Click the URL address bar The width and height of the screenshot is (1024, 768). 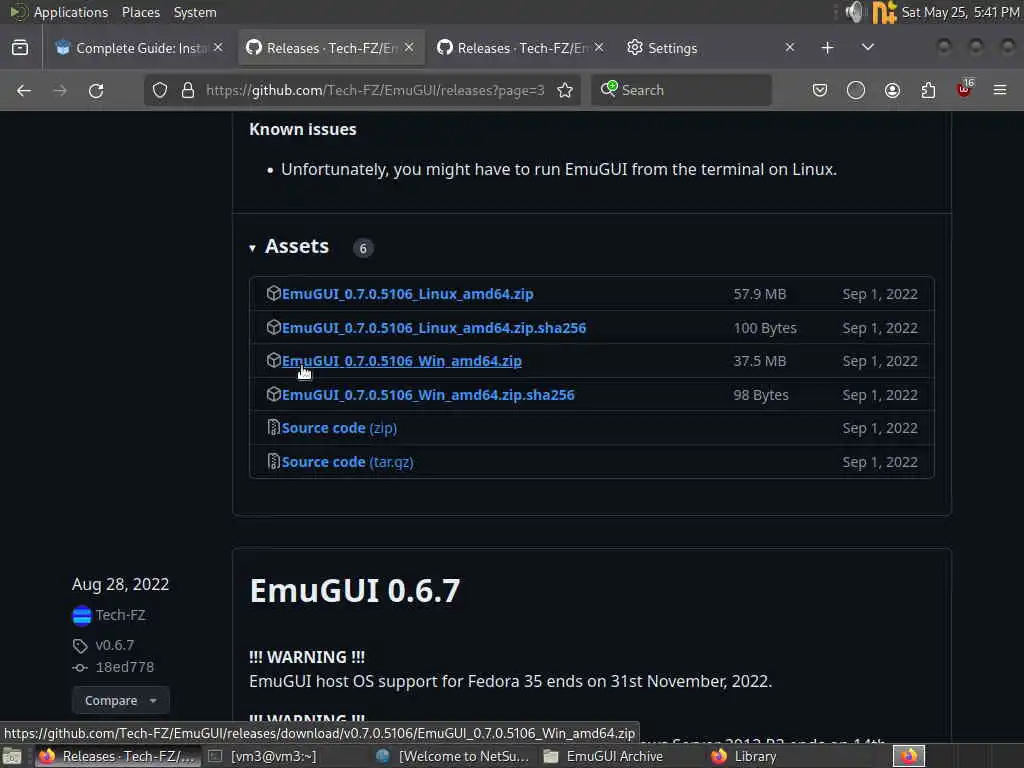tap(374, 90)
